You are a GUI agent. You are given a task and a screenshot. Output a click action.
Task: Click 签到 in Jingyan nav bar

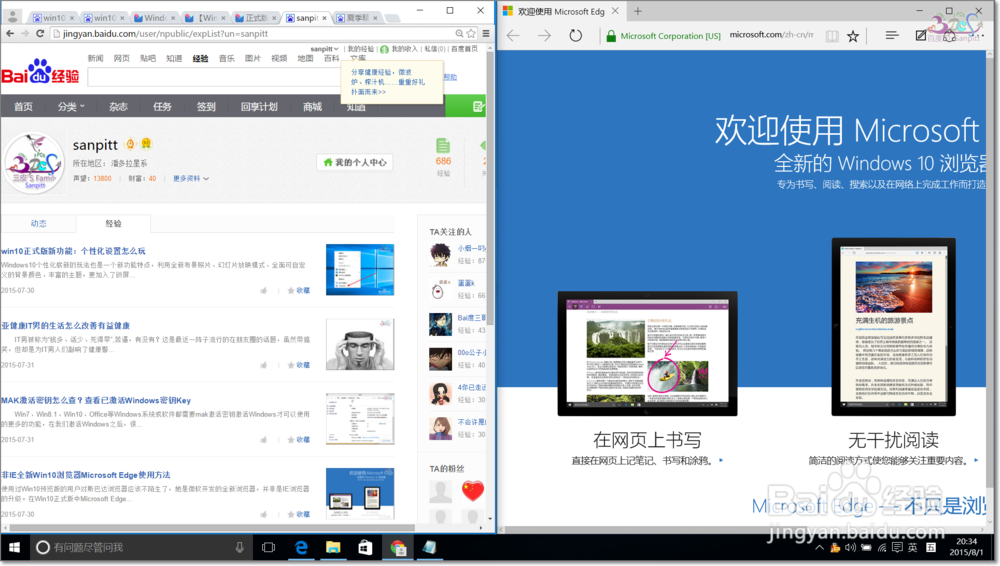[206, 107]
